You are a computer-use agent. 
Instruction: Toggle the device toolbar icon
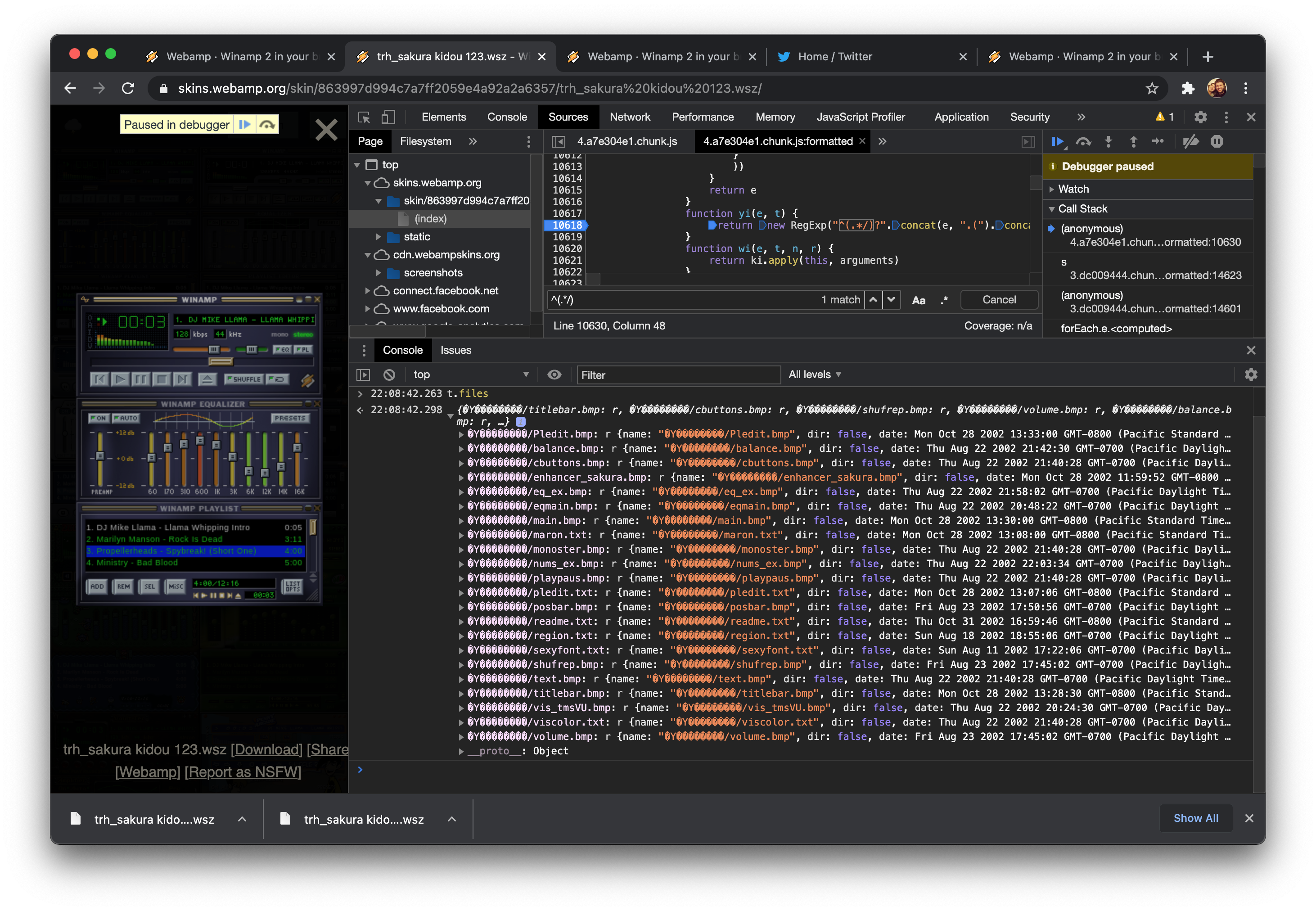pos(388,117)
